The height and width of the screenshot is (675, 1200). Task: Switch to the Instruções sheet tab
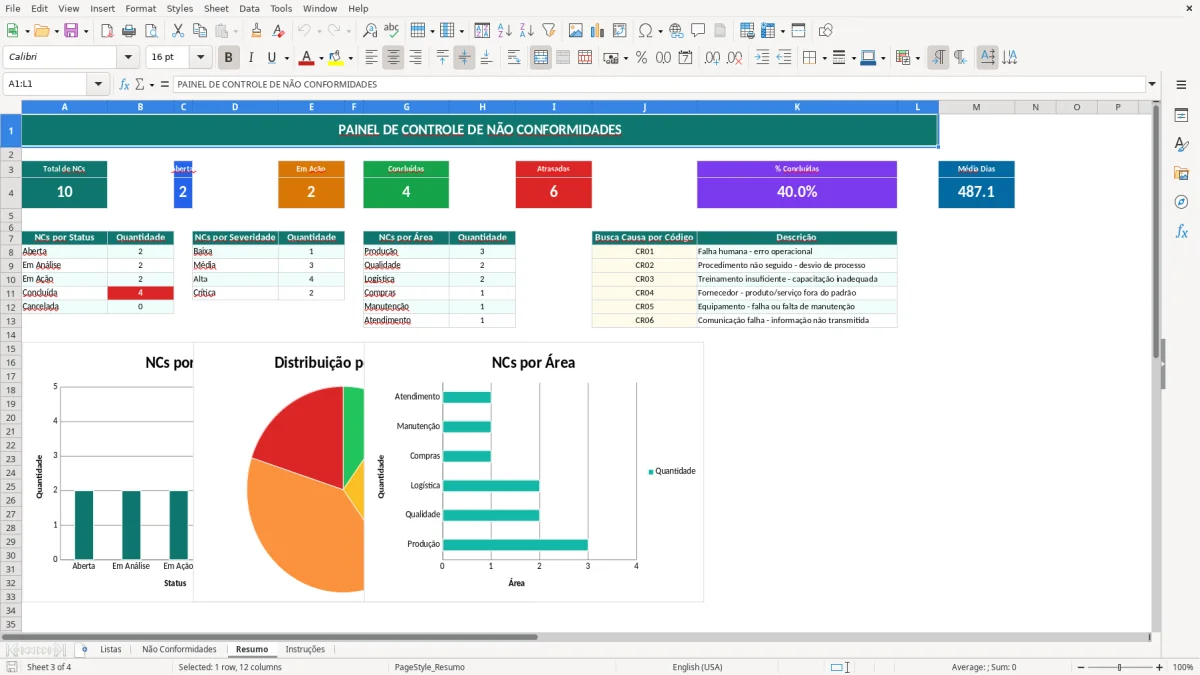tap(305, 649)
